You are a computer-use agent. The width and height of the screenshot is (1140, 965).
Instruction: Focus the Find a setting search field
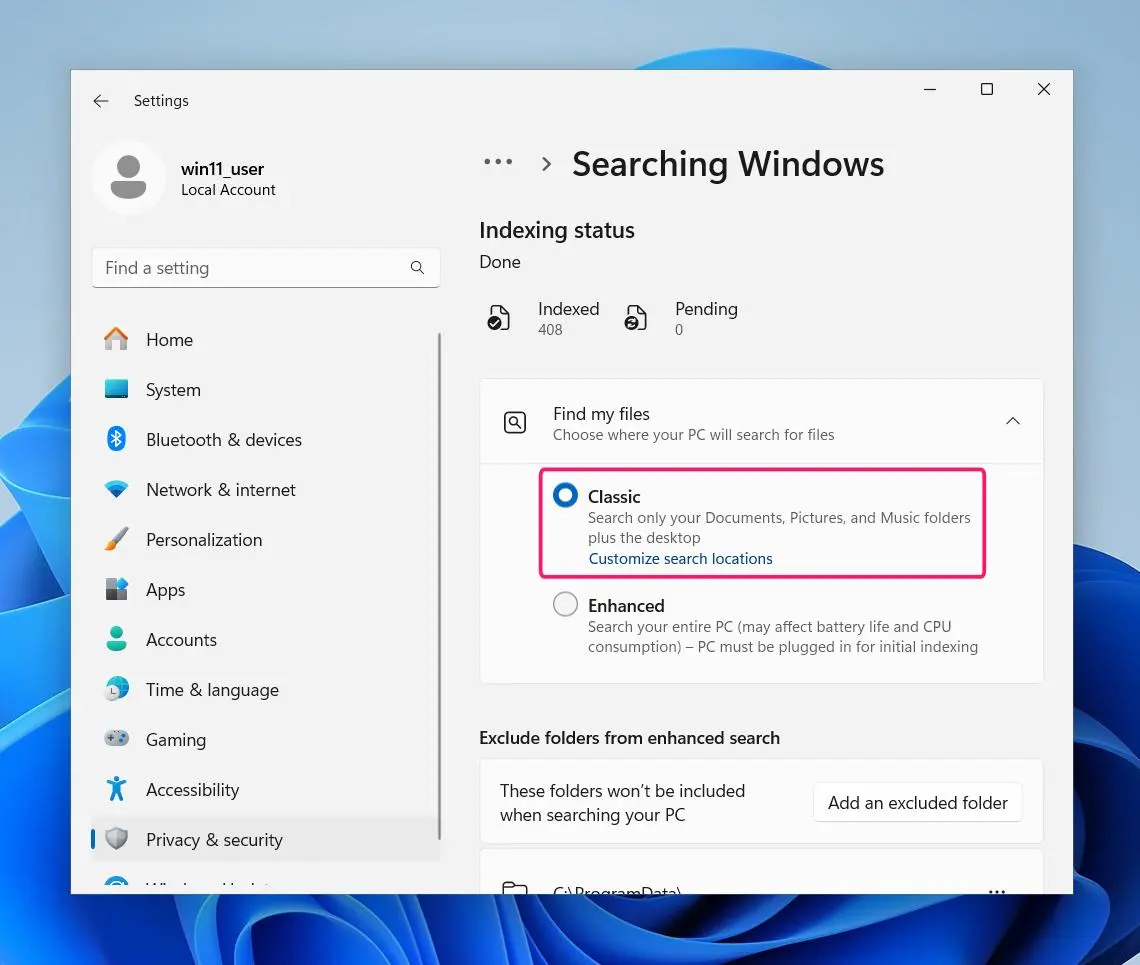[x=265, y=268]
